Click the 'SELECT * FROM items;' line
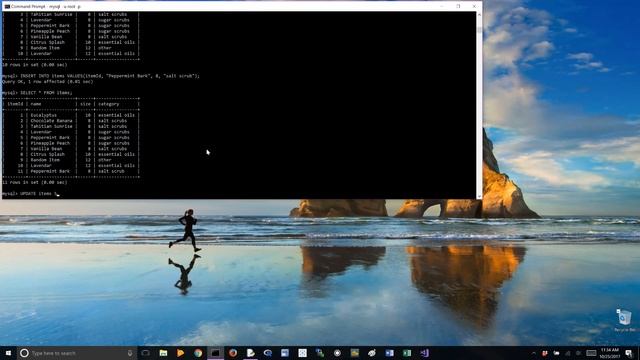 tap(37, 93)
